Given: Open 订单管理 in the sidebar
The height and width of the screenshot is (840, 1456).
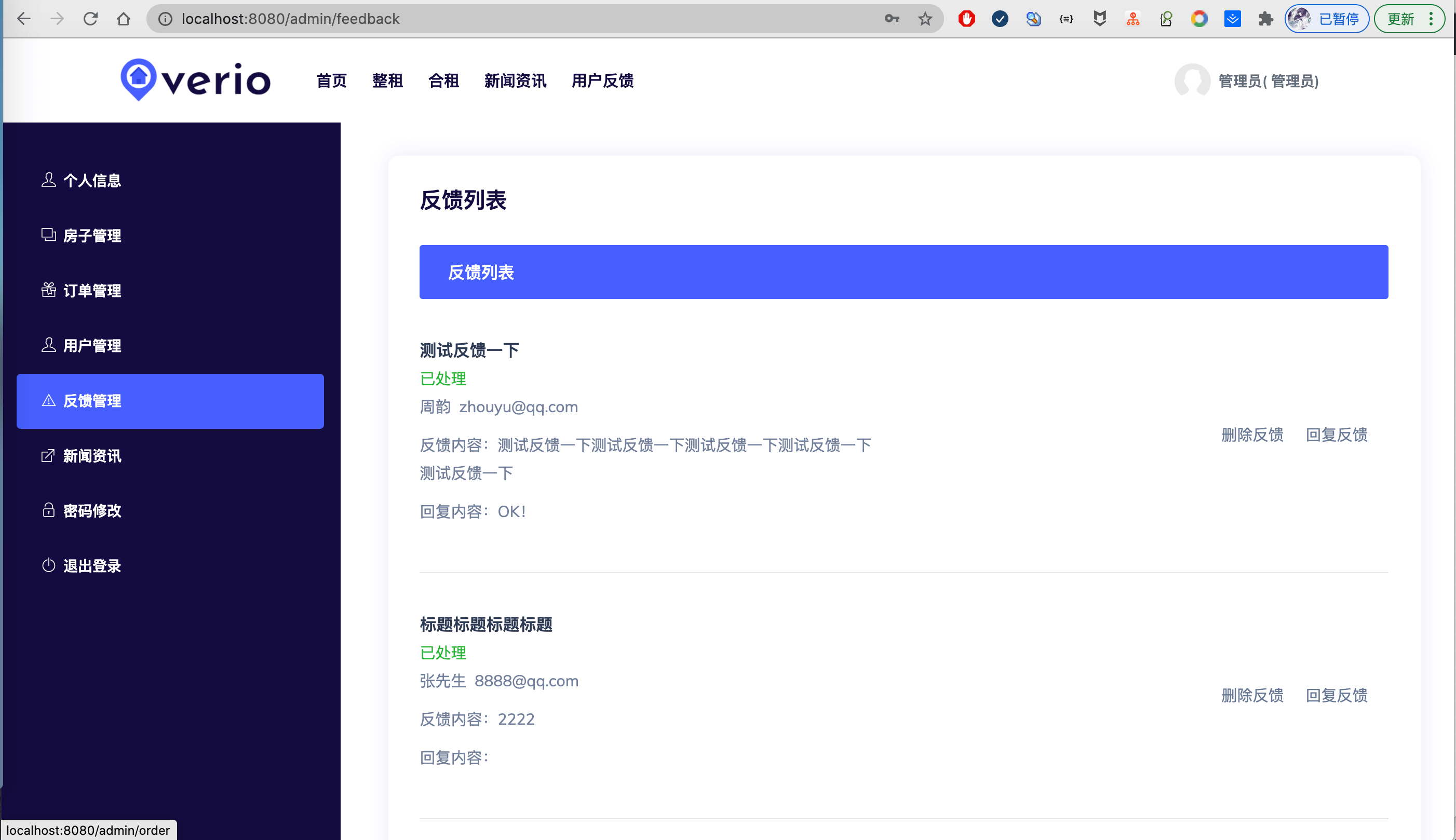Looking at the screenshot, I should 92,290.
